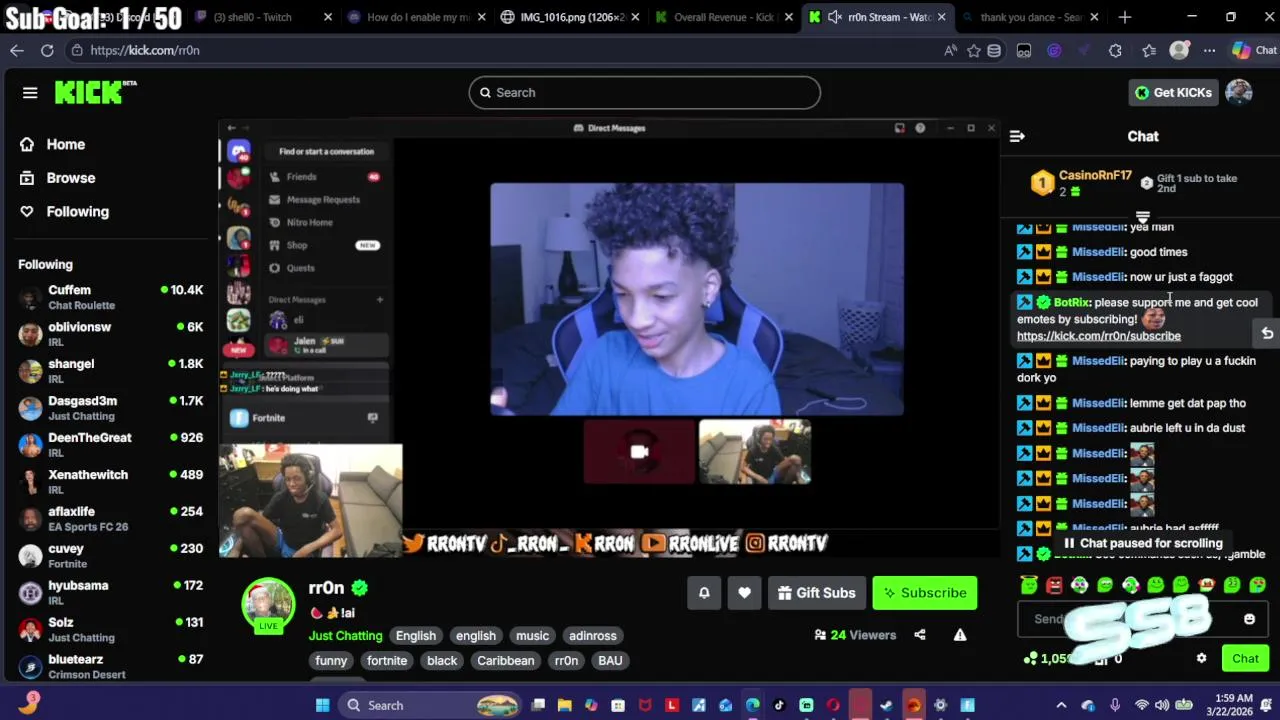Click the report warning triangle icon
This screenshot has height=720, width=1280.
pos(960,635)
